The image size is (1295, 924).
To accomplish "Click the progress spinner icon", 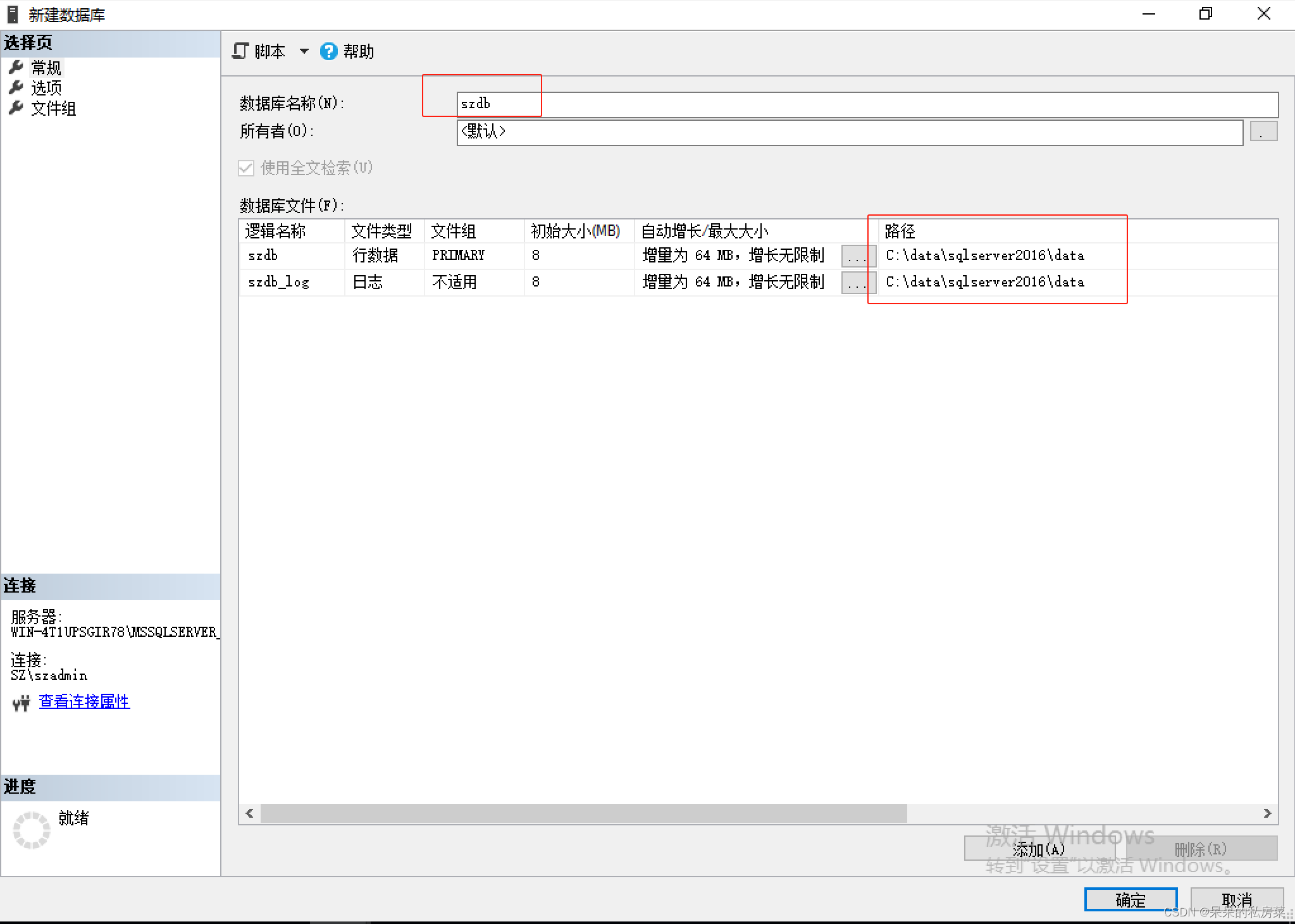I will [31, 830].
